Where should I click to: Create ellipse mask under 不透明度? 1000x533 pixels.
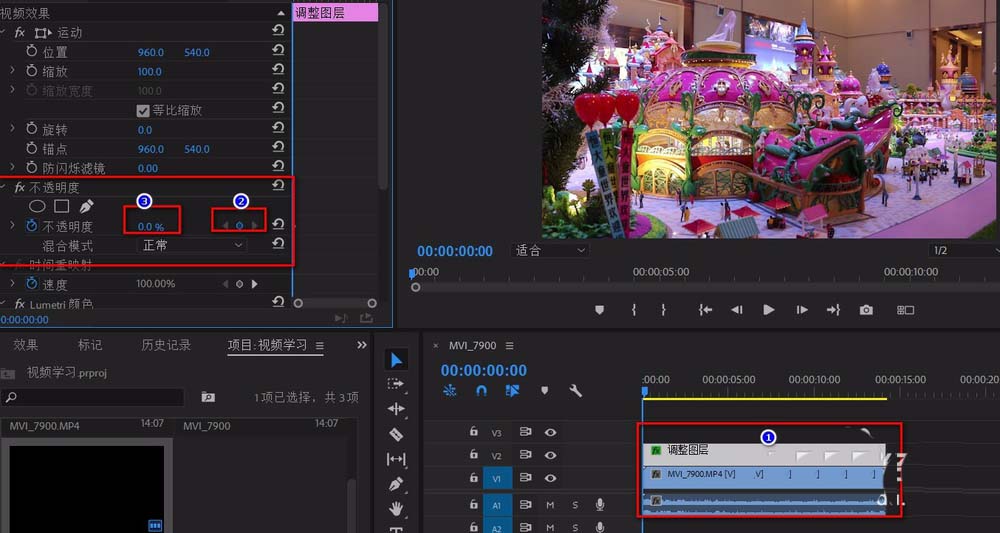click(38, 206)
